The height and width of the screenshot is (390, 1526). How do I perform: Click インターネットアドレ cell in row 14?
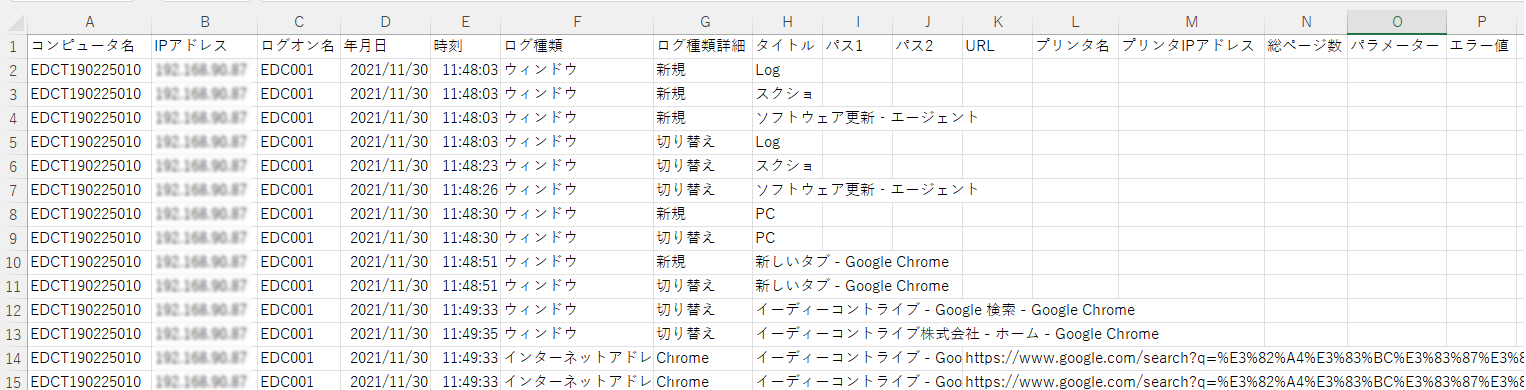[576, 358]
